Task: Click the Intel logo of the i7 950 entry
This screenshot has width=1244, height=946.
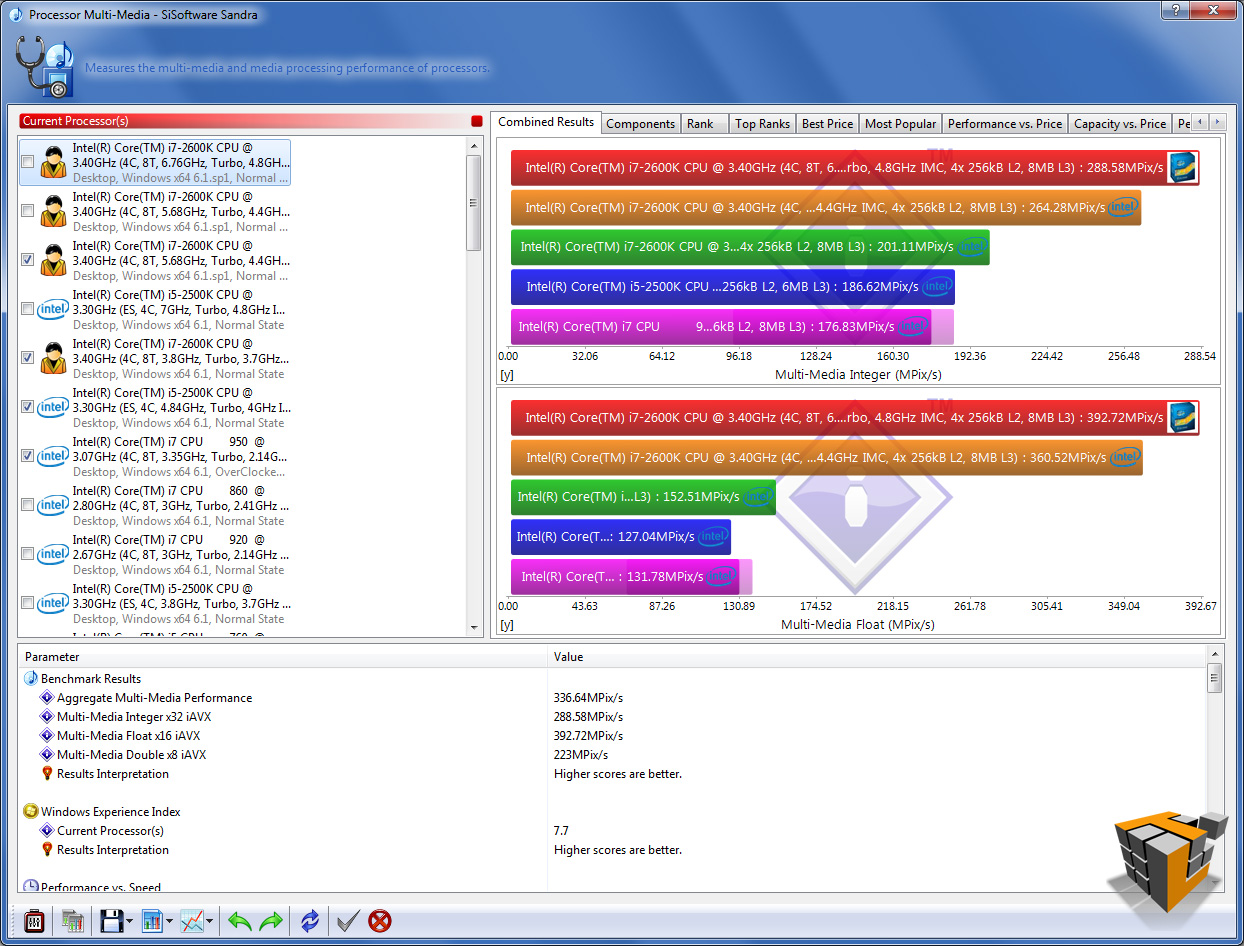Action: click(53, 455)
